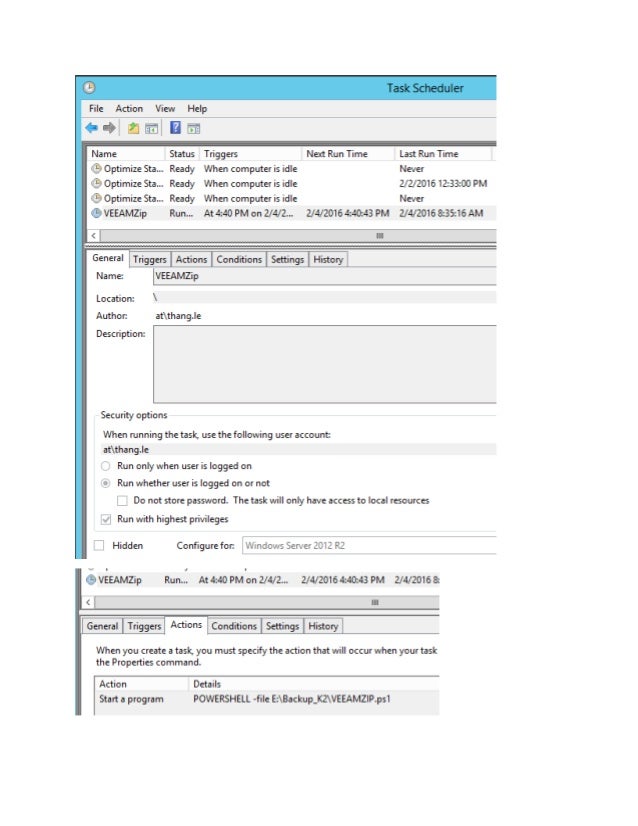Click the VEEAMZip task clock icon in upper list
This screenshot has height=826, width=638.
96,213
